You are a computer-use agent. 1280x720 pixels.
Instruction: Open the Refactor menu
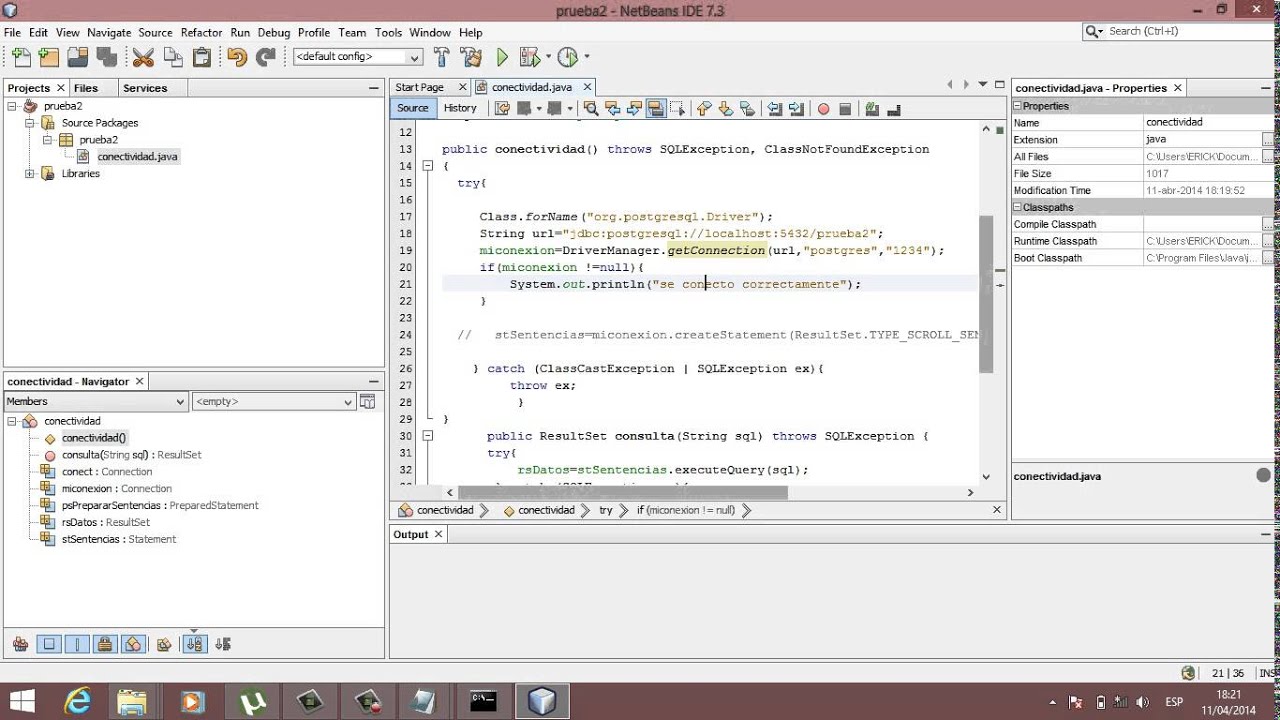point(202,32)
